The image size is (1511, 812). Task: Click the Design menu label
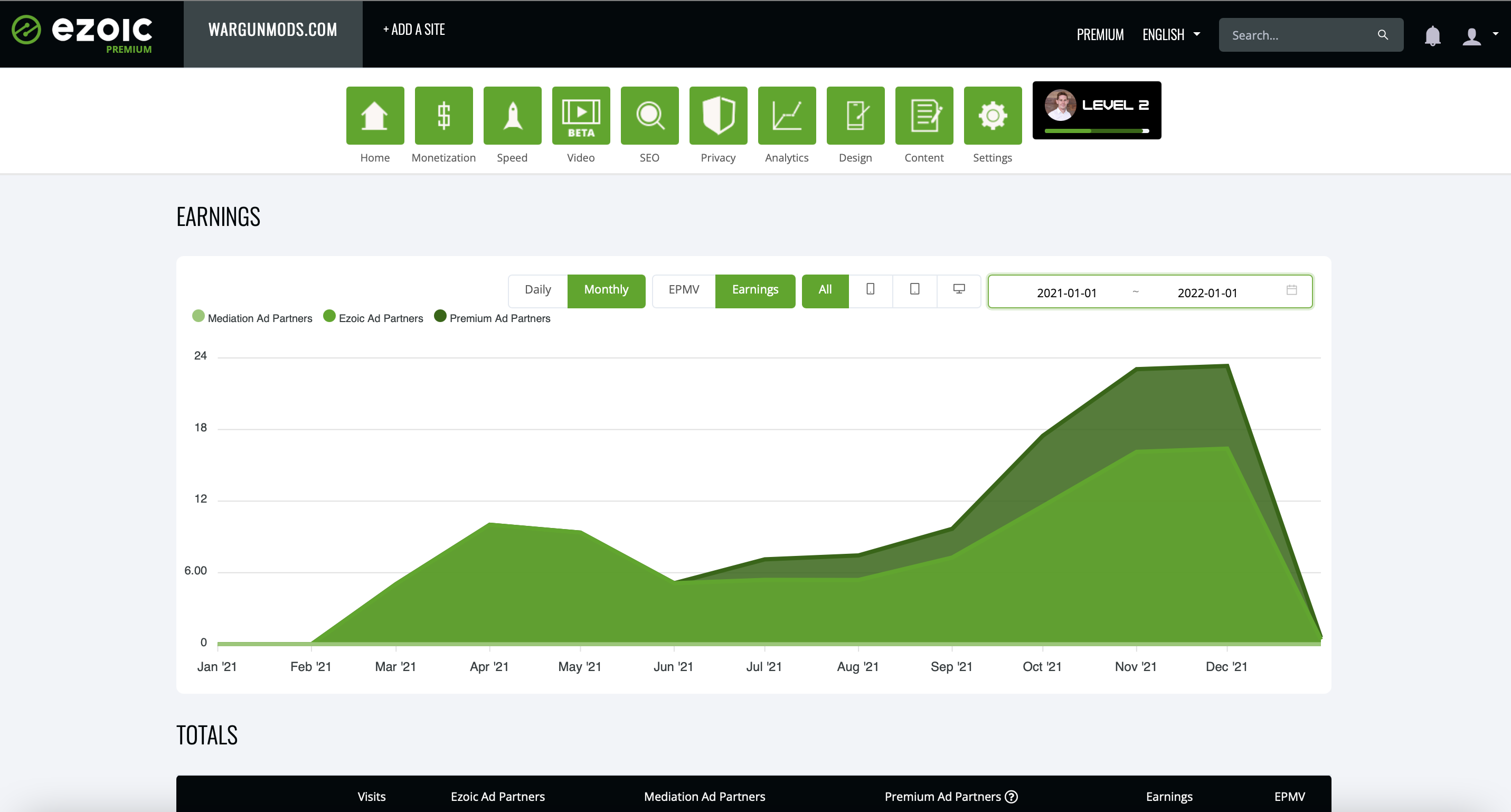855,157
